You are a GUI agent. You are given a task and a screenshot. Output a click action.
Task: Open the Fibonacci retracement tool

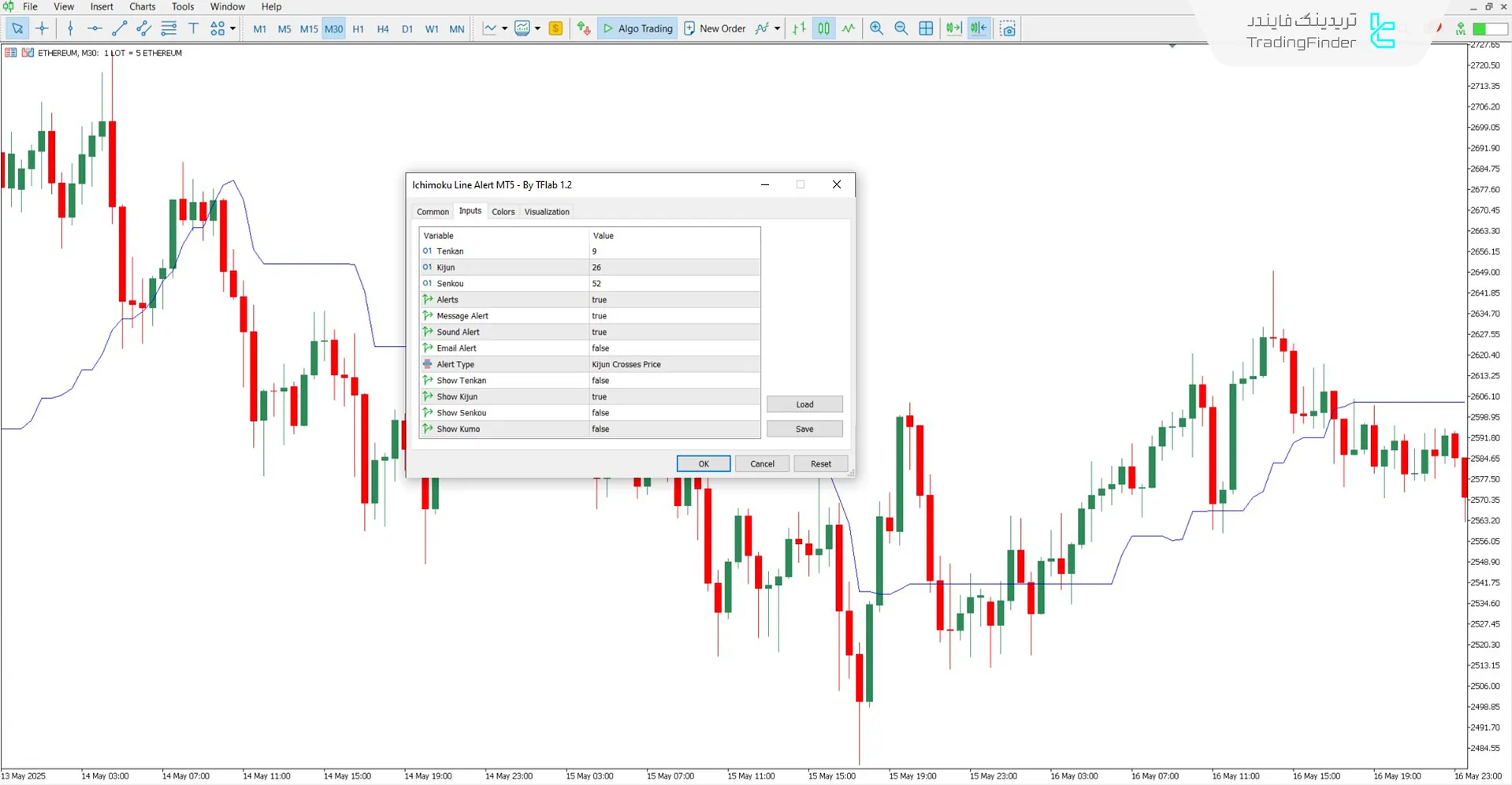tap(169, 28)
